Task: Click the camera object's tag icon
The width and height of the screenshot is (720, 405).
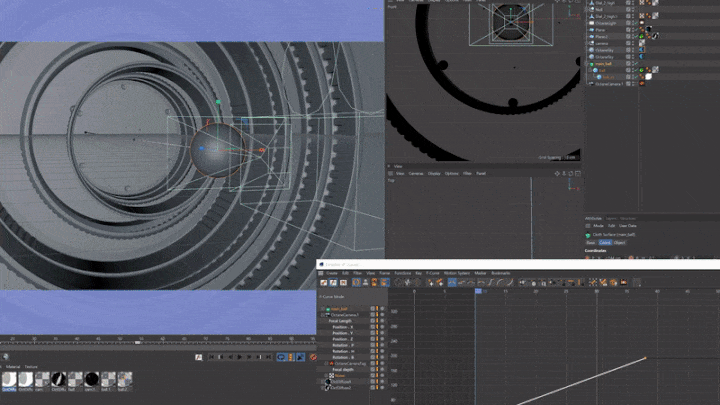Action: [642, 43]
